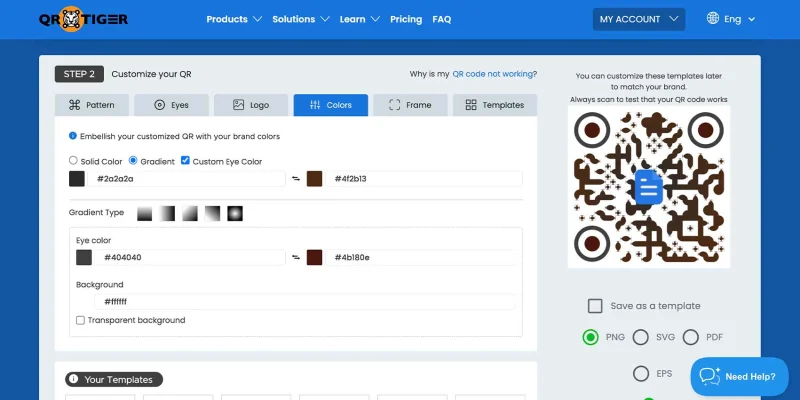Click the info icon in Your Templates
The image size is (800, 400).
[73, 379]
